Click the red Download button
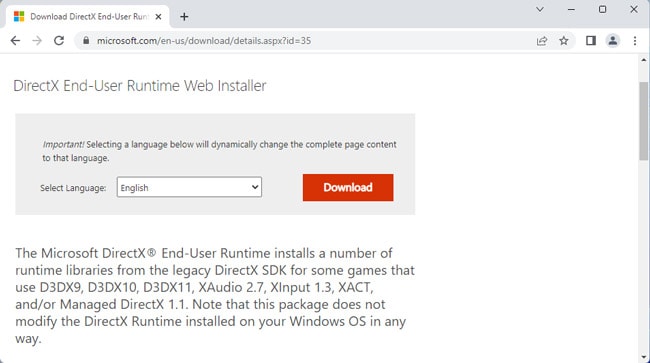This screenshot has width=650, height=363. 348,187
